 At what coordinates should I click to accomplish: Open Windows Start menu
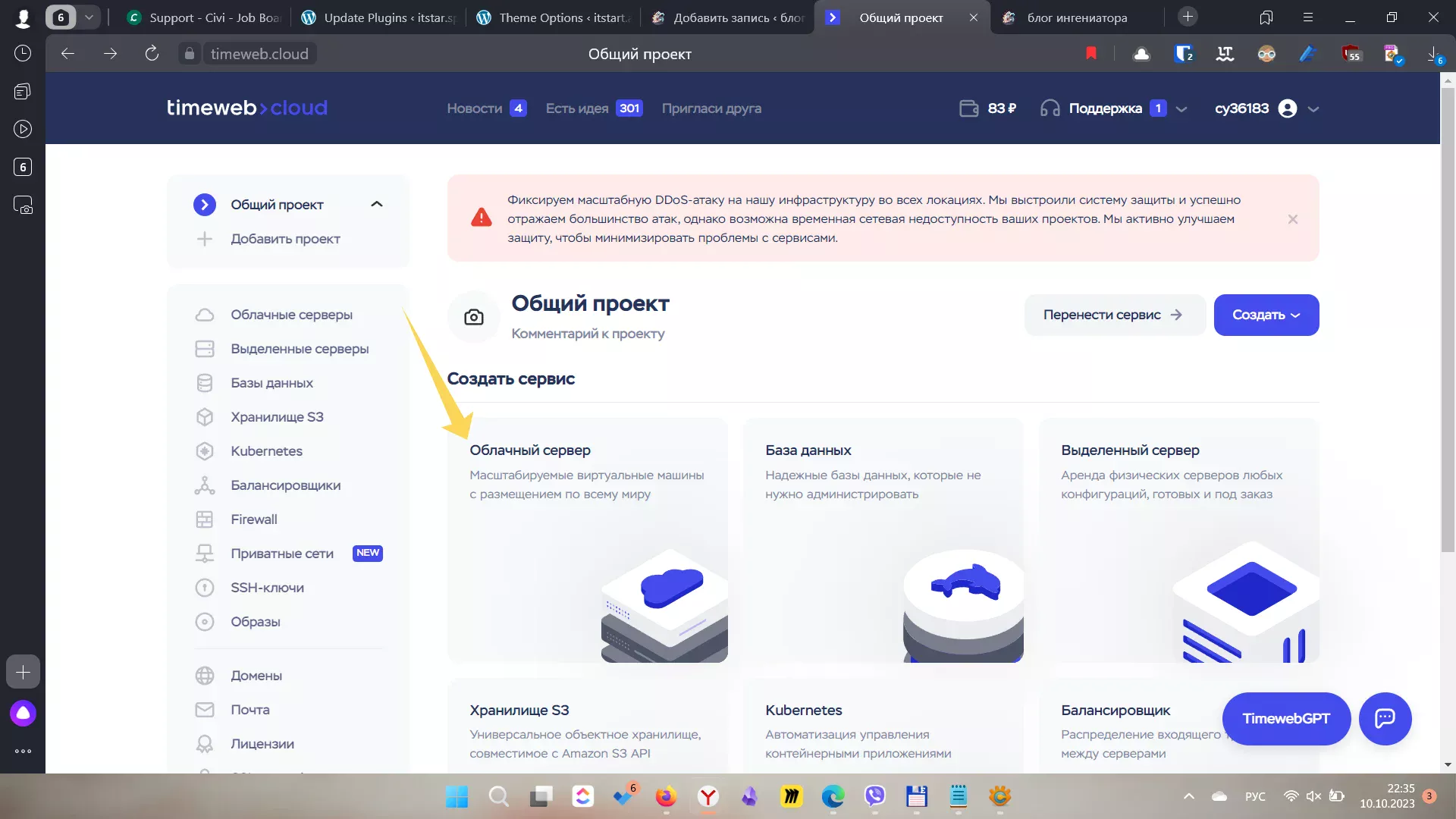coord(457,796)
